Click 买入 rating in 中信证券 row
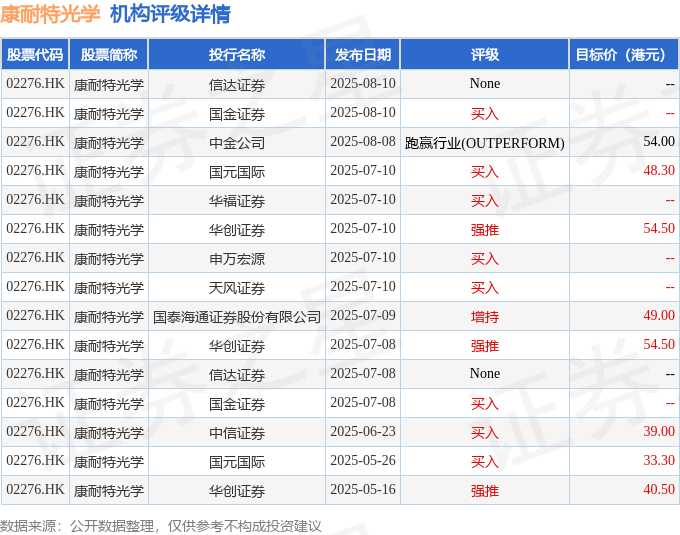This screenshot has width=680, height=535. [484, 433]
